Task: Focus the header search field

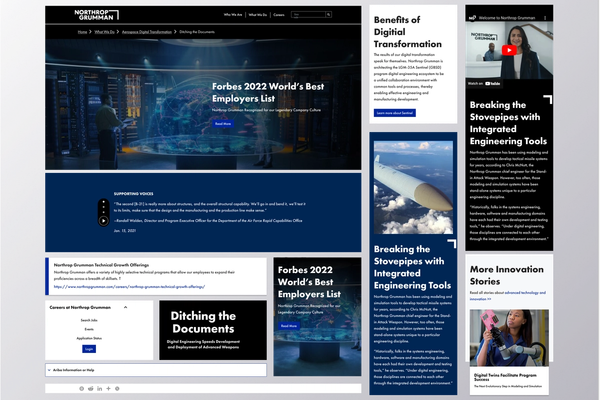Action: click(308, 15)
